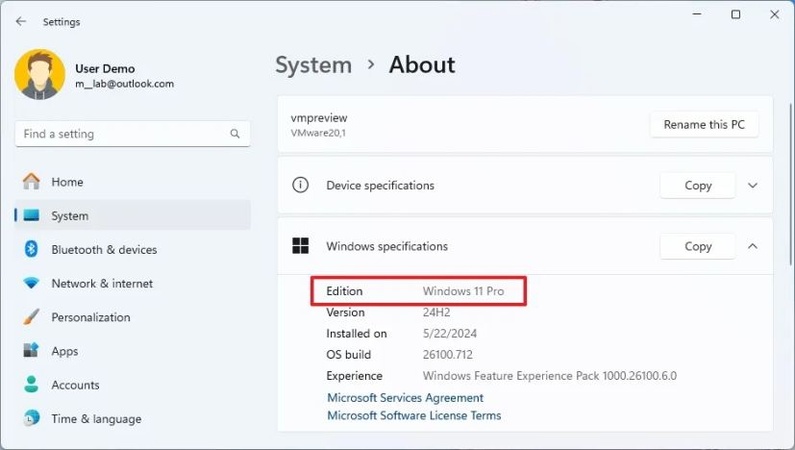Click the Windows Feature Experience Pack text
Image resolution: width=795 pixels, height=450 pixels.
(550, 376)
